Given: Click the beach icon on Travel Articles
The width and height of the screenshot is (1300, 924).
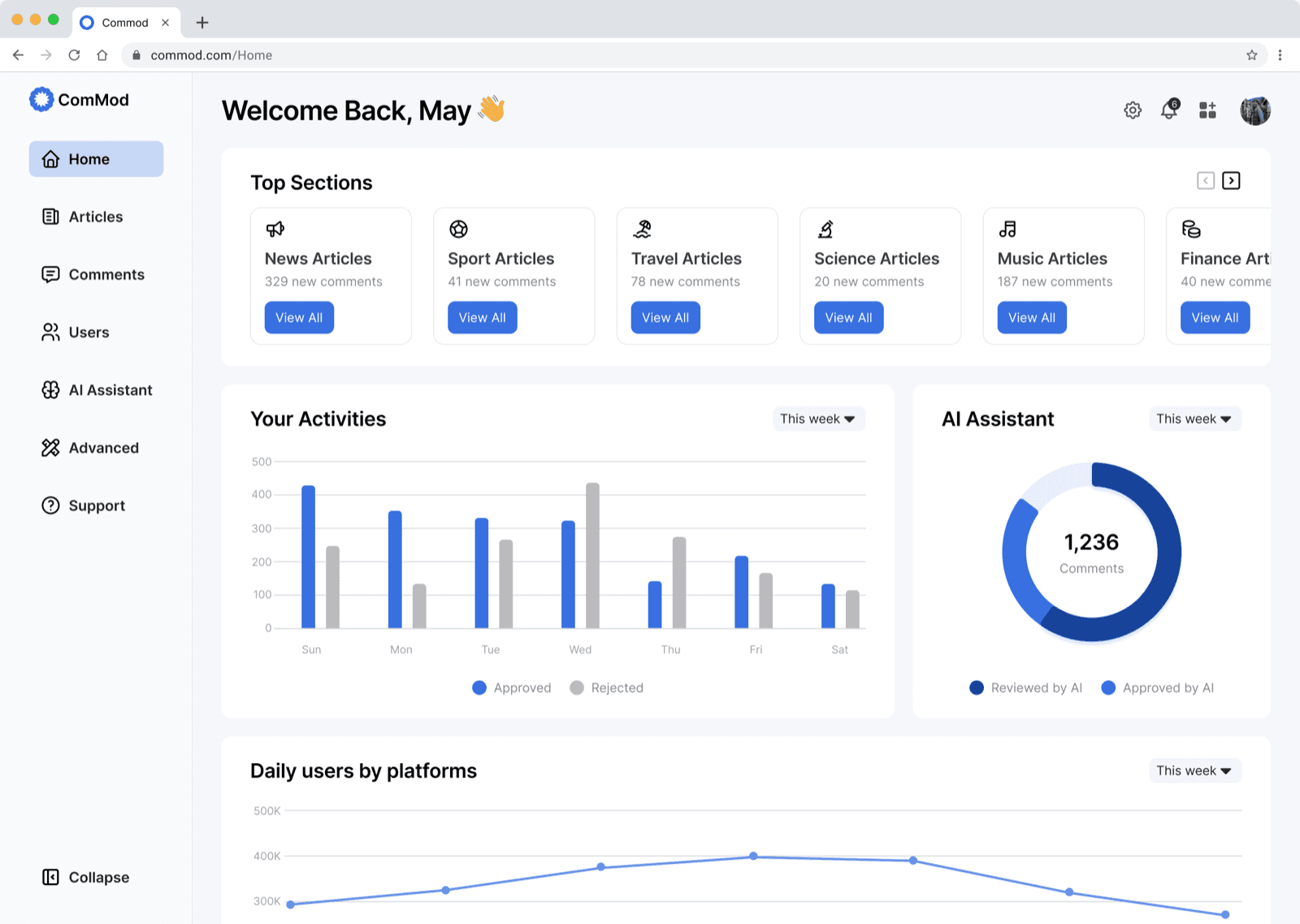Looking at the screenshot, I should tap(642, 229).
